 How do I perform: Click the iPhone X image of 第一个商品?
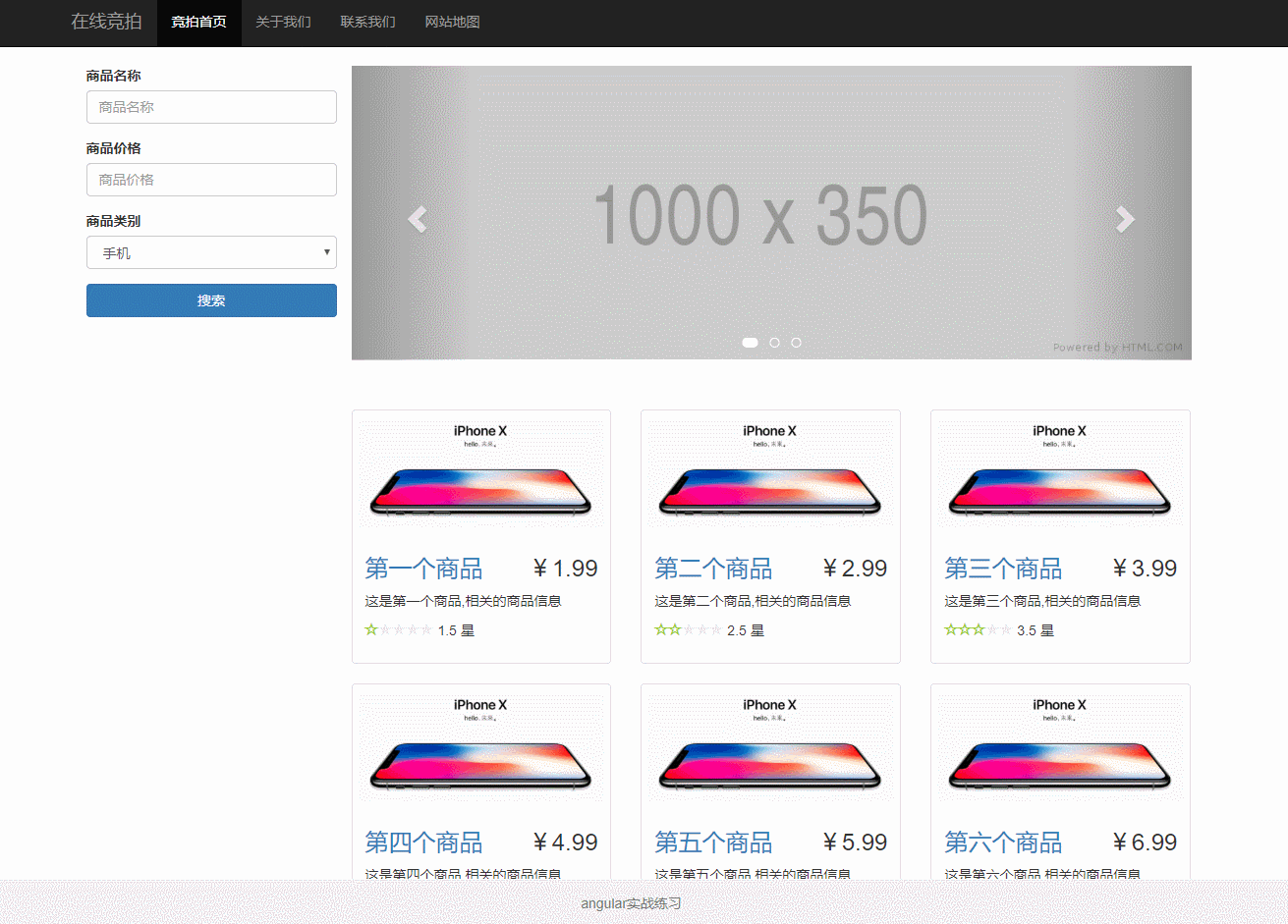point(480,474)
